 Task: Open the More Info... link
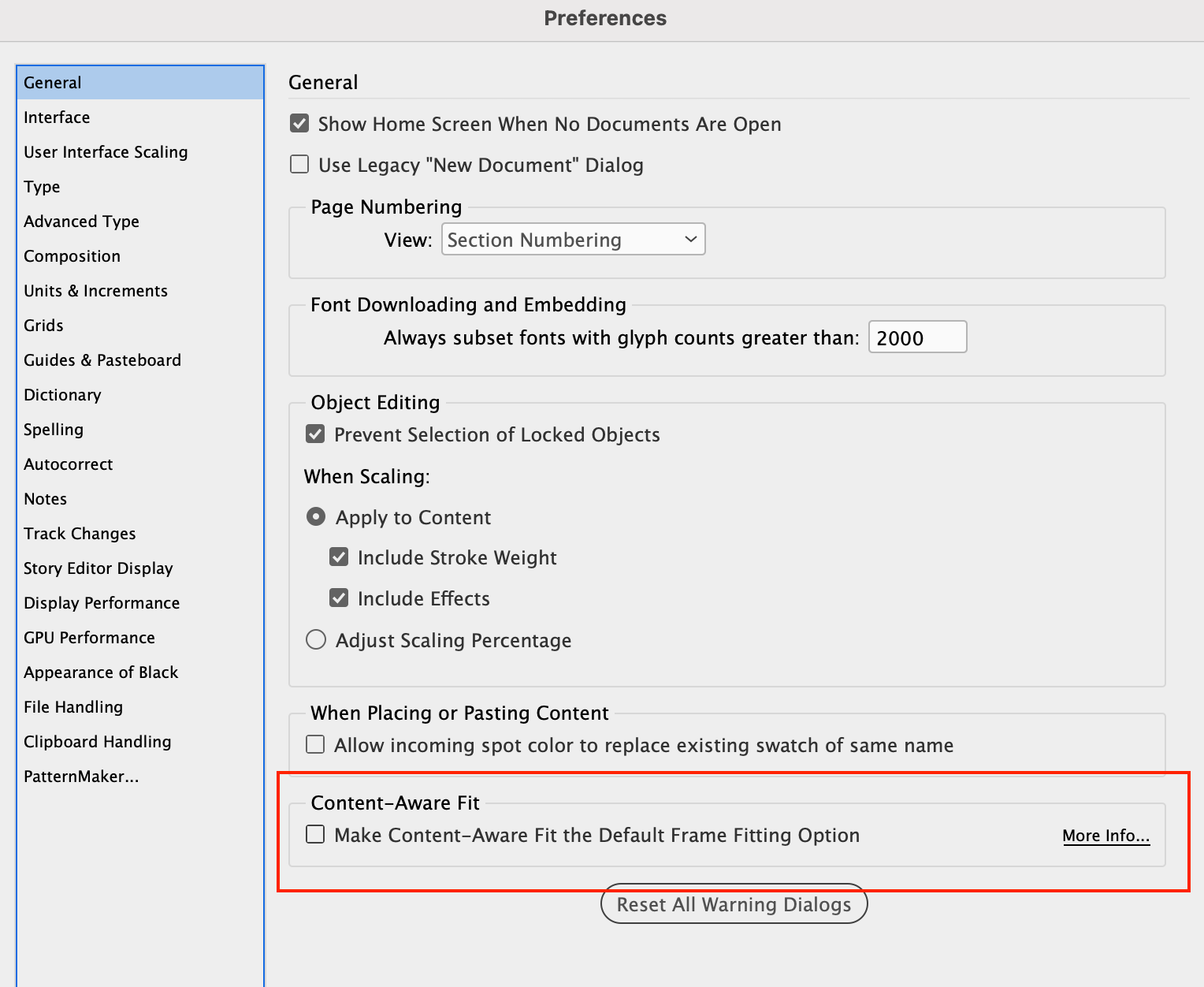tap(1106, 836)
